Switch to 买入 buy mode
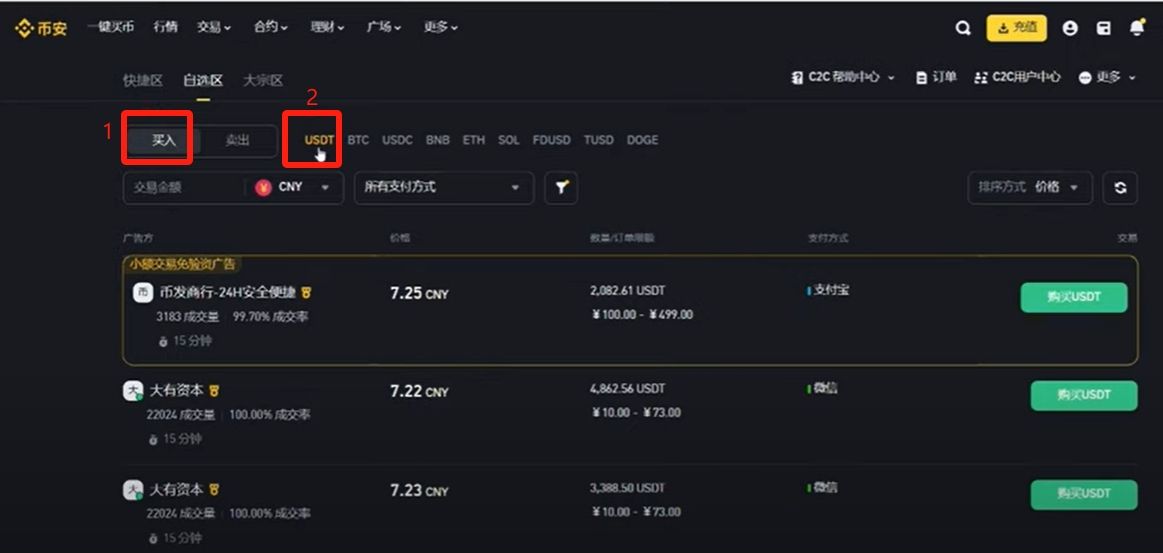1163x553 pixels. click(x=163, y=141)
